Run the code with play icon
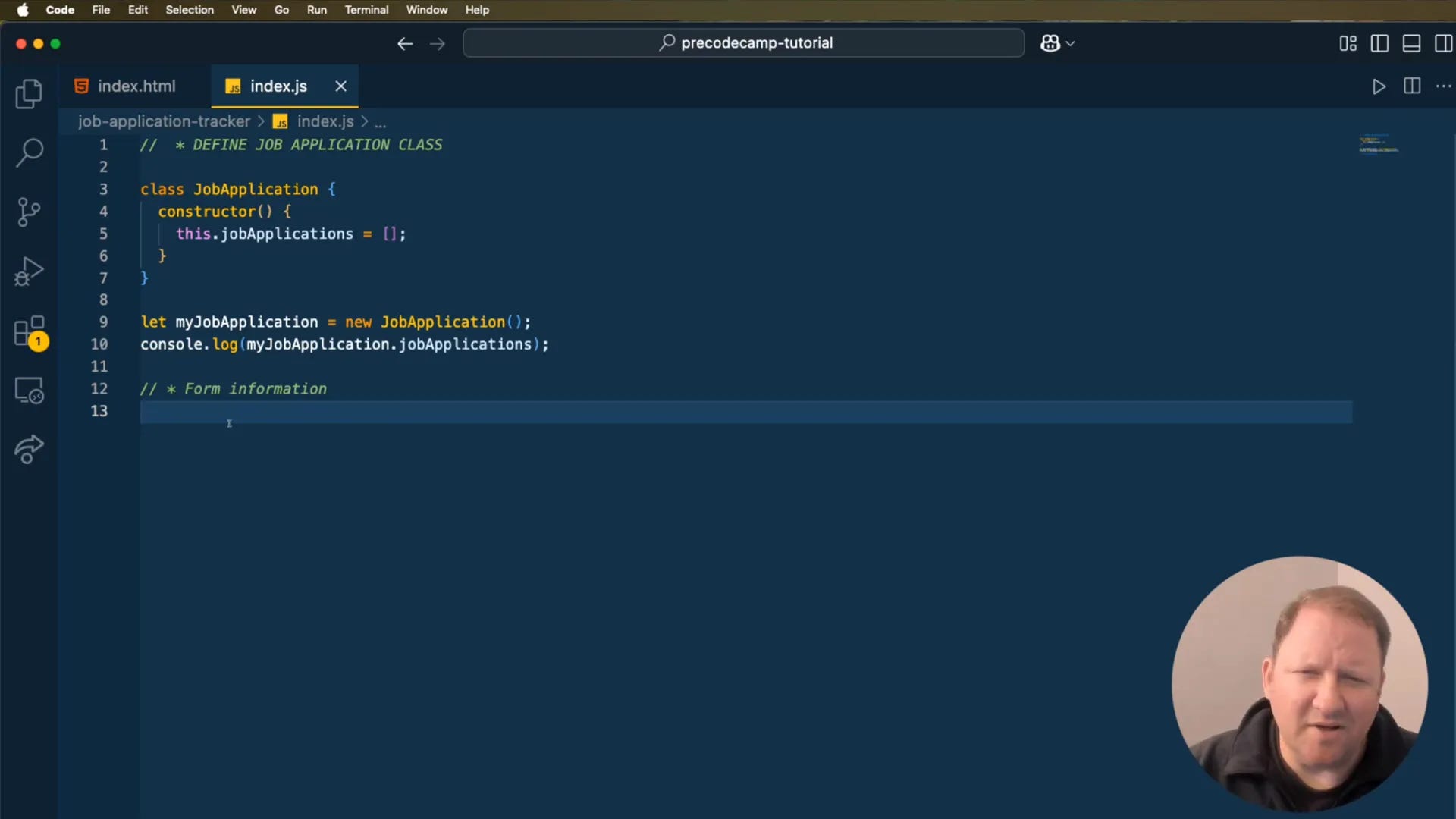 1379,86
